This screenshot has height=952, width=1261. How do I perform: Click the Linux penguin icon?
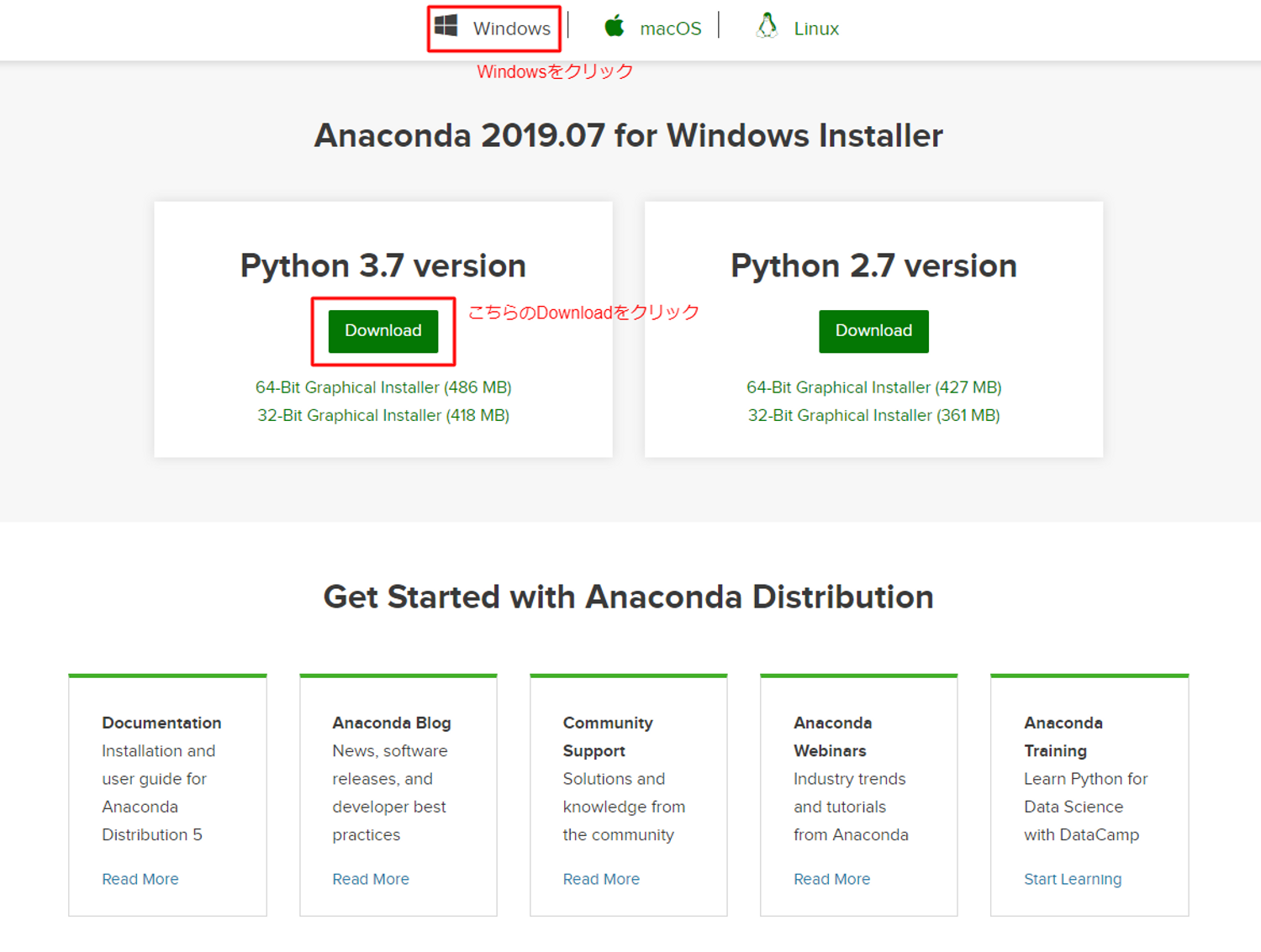[767, 26]
